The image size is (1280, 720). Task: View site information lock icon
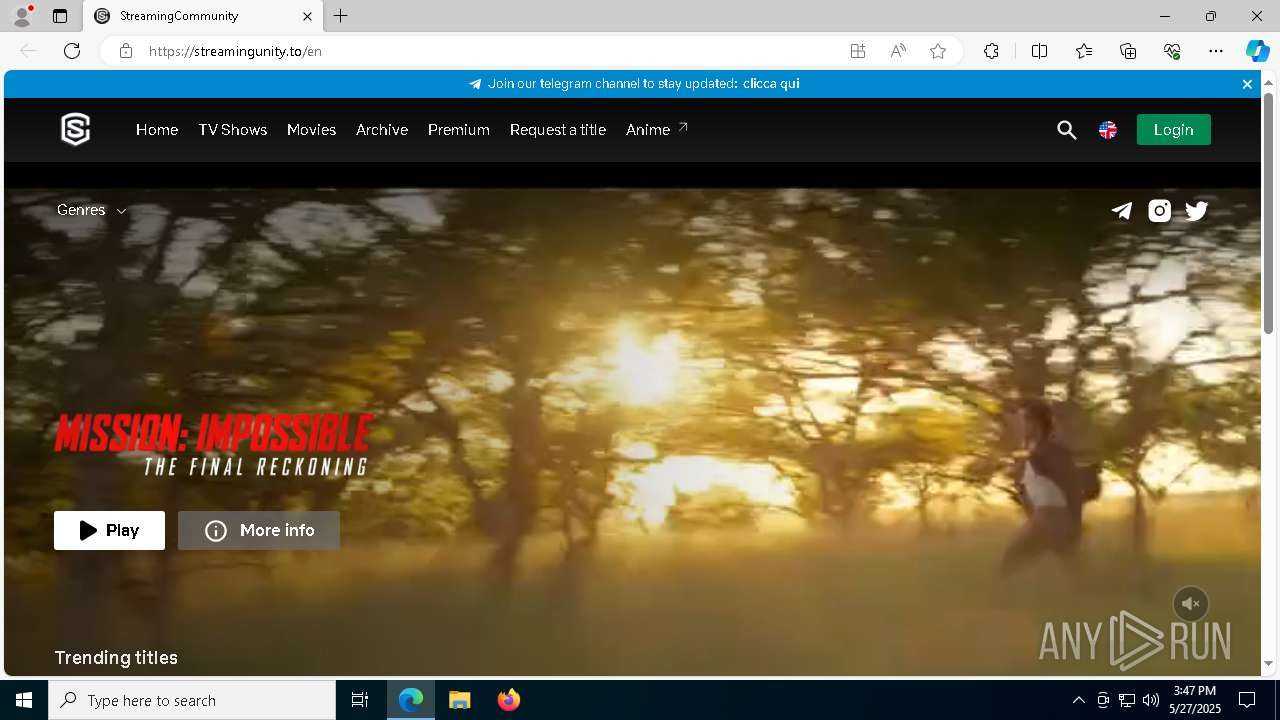[x=126, y=51]
